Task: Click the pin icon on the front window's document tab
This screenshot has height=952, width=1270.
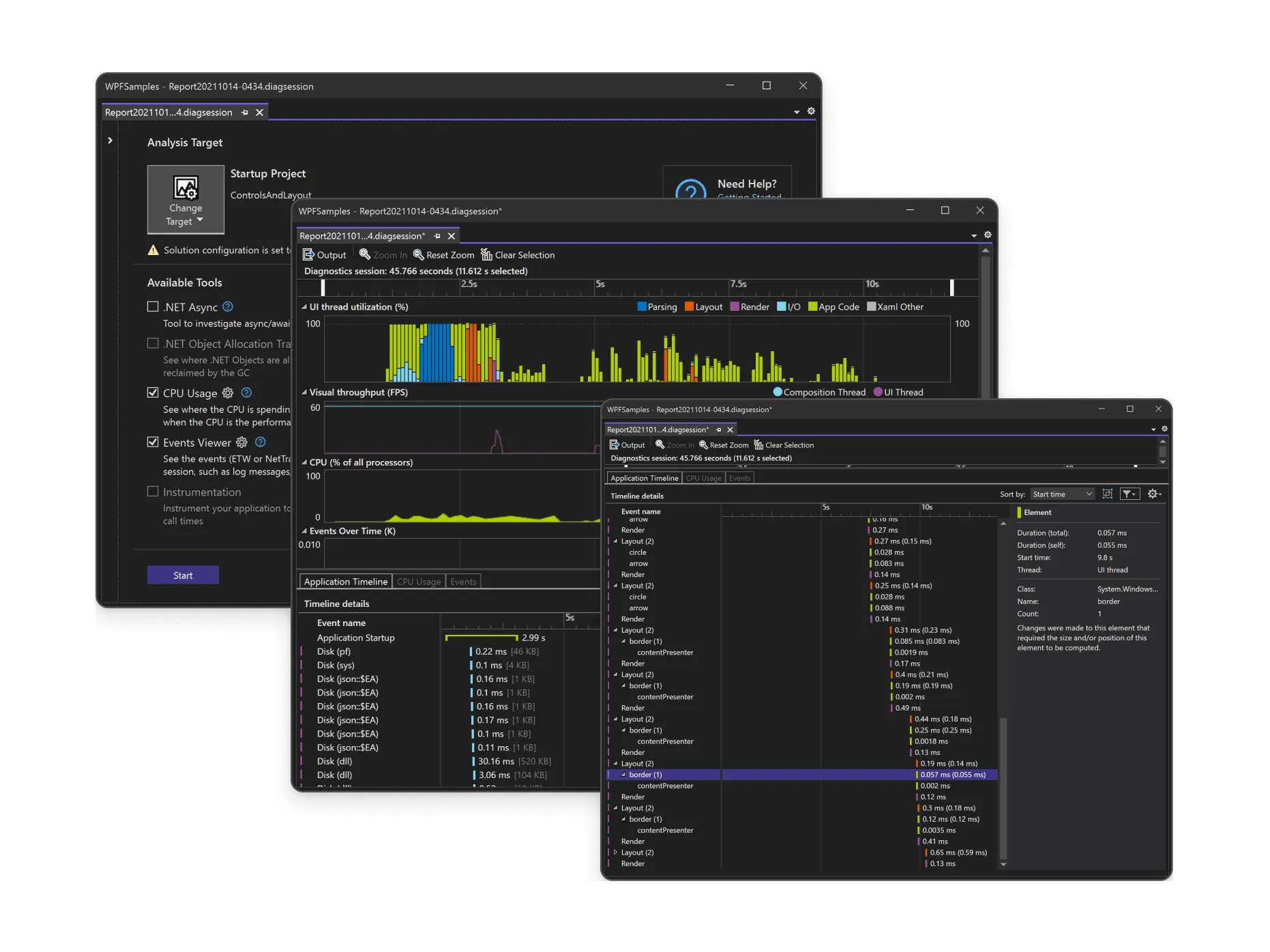Action: click(x=718, y=430)
